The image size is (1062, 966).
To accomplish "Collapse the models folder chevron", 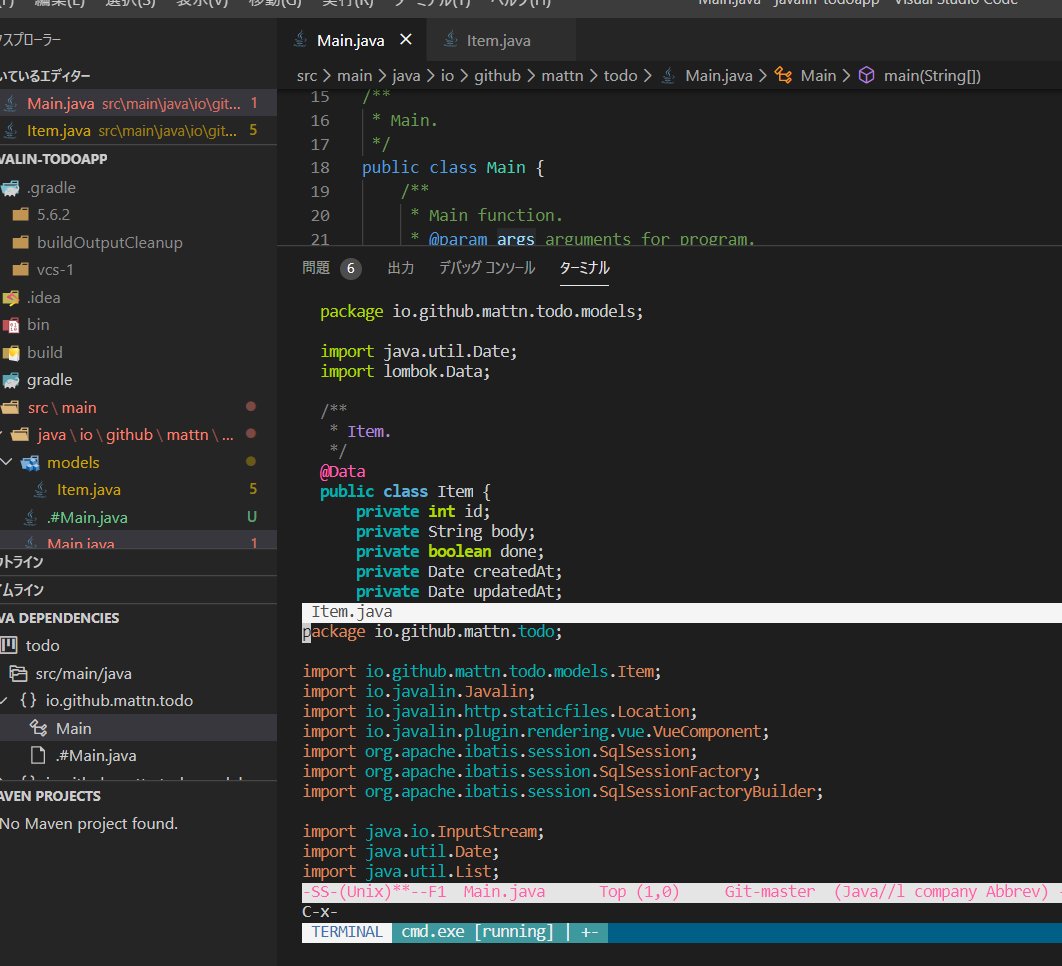I will coord(7,462).
